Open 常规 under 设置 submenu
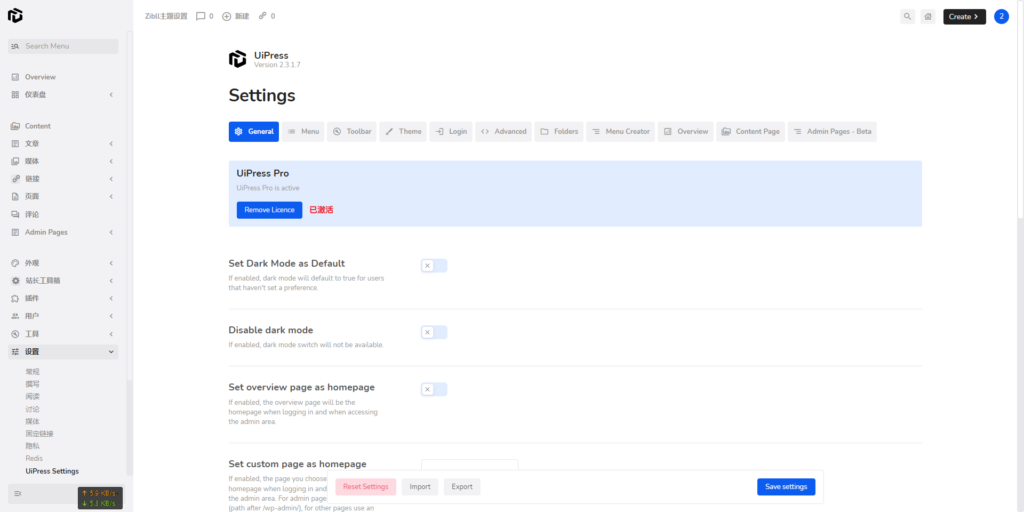The height and width of the screenshot is (512, 1024). tap(33, 372)
